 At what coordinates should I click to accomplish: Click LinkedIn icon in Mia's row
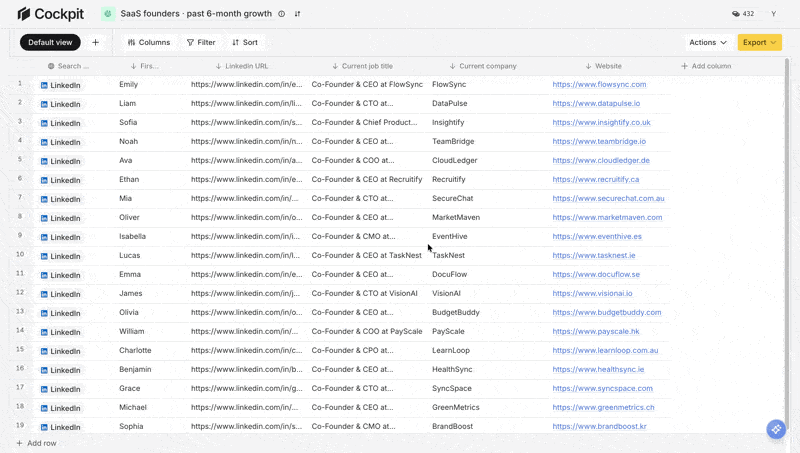tap(44, 199)
